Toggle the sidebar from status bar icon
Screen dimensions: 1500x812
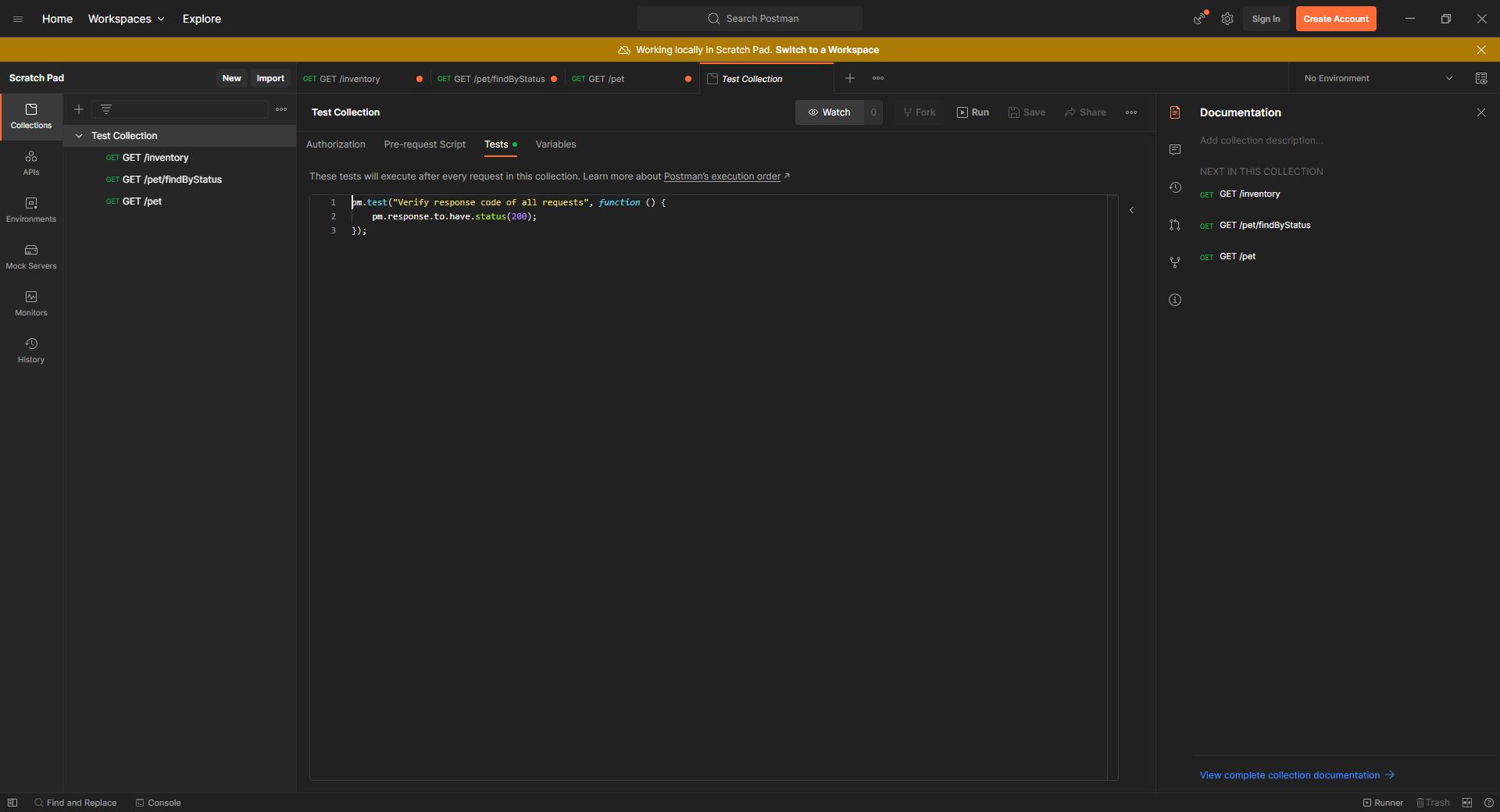[x=12, y=803]
